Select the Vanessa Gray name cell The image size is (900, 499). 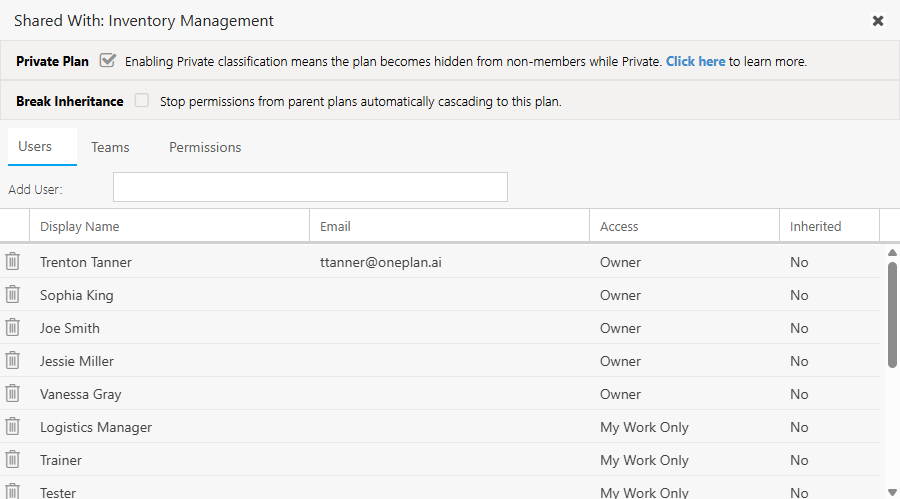click(x=169, y=394)
